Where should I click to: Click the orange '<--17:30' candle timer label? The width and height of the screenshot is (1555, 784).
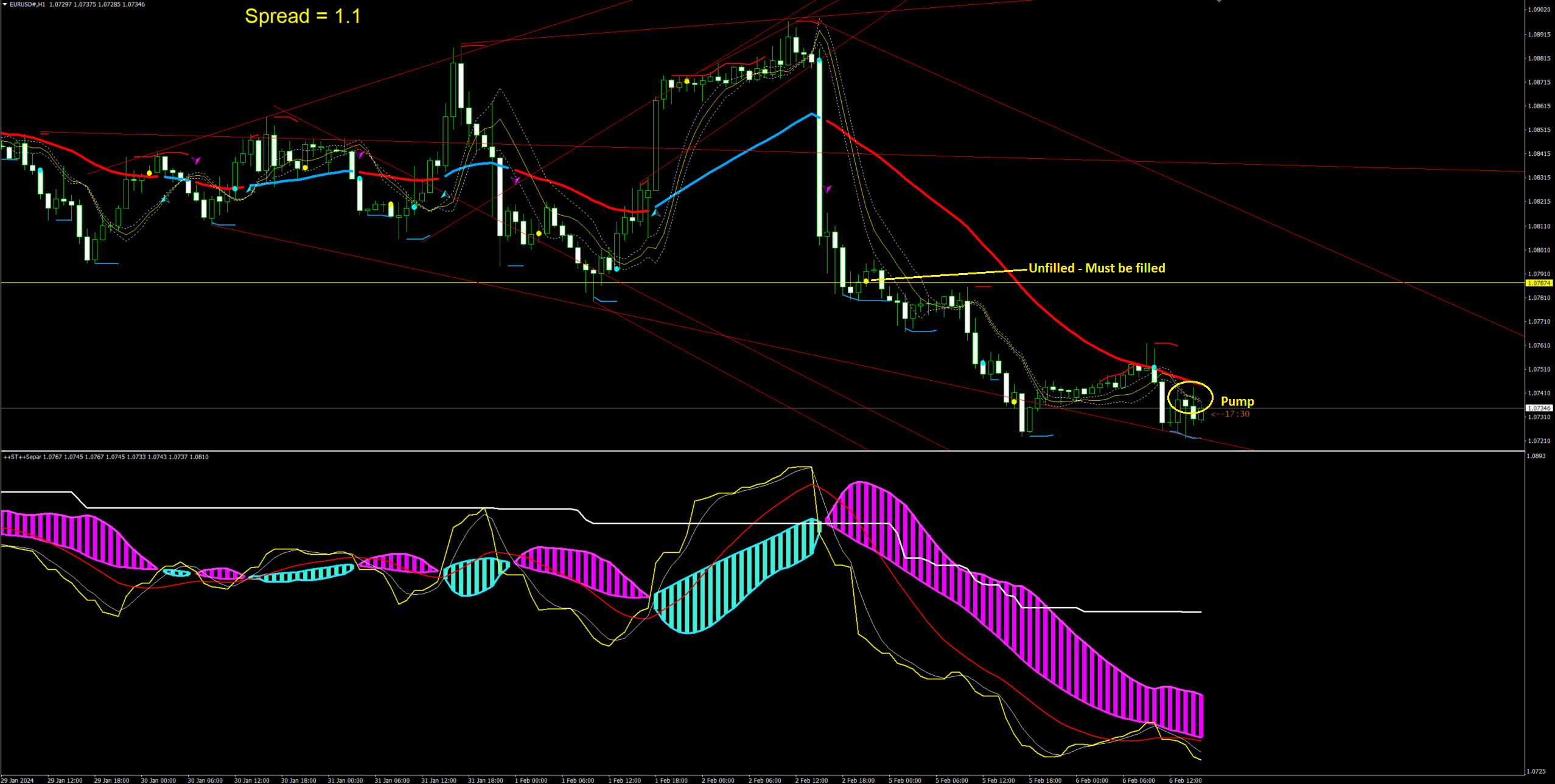tap(1230, 414)
